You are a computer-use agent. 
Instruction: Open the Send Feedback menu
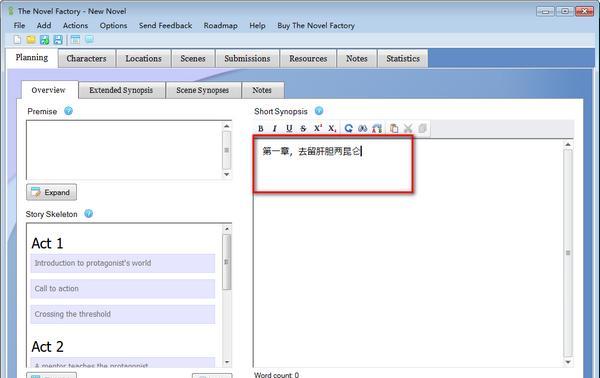pos(165,26)
